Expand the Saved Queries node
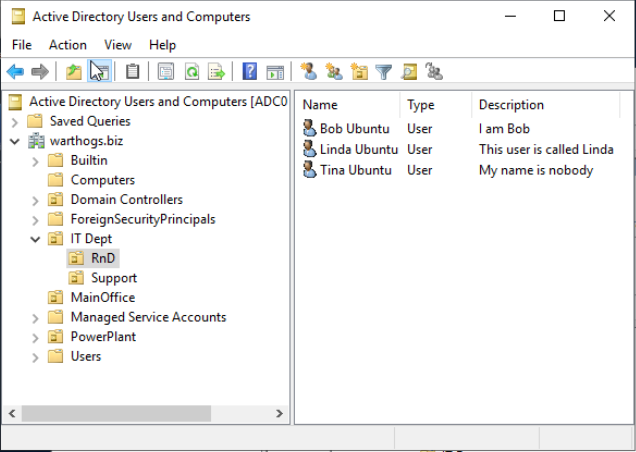Screen dimensions: 636x452 (15, 122)
